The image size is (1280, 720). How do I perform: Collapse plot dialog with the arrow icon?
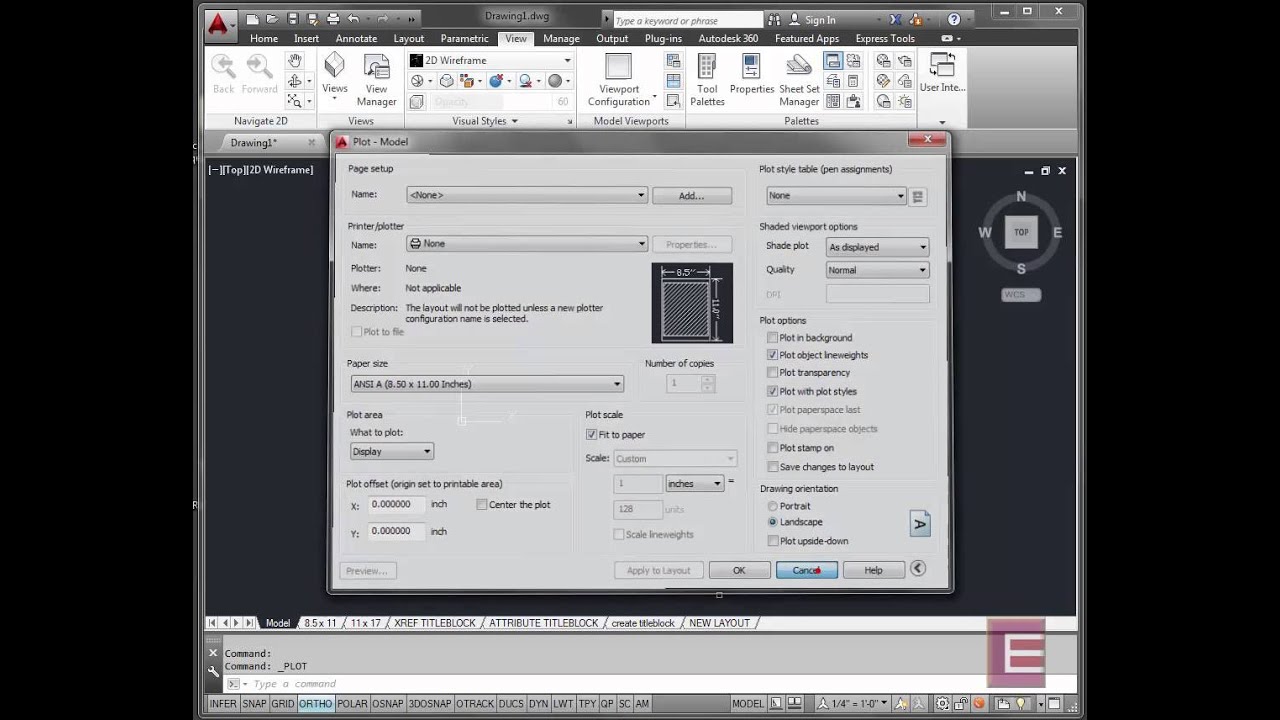918,569
